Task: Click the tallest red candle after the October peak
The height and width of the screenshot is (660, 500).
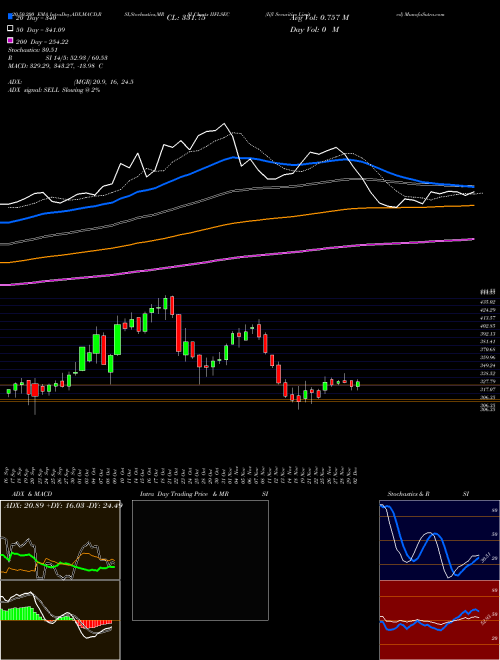Action: [x=179, y=333]
